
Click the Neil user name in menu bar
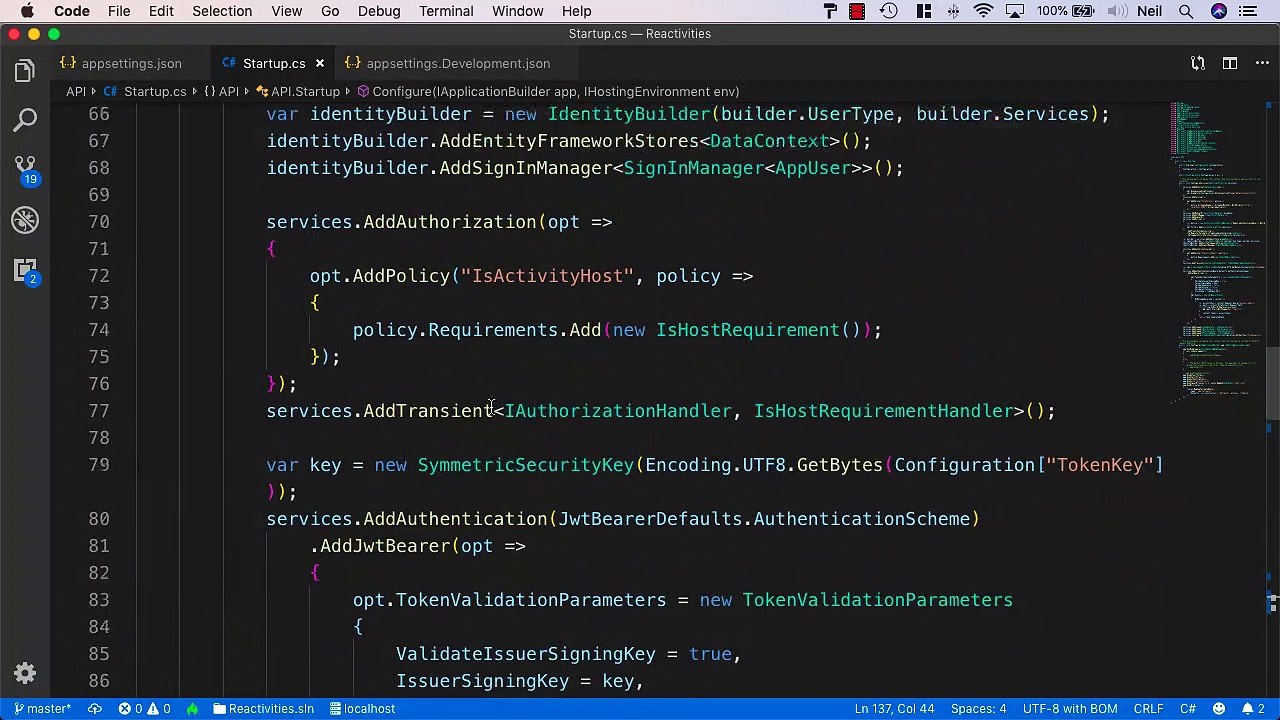coord(1152,11)
